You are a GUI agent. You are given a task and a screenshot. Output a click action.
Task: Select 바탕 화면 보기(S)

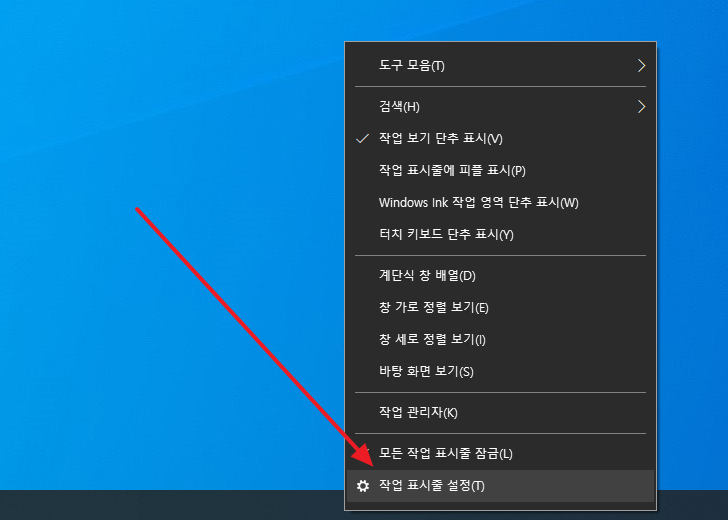point(500,371)
